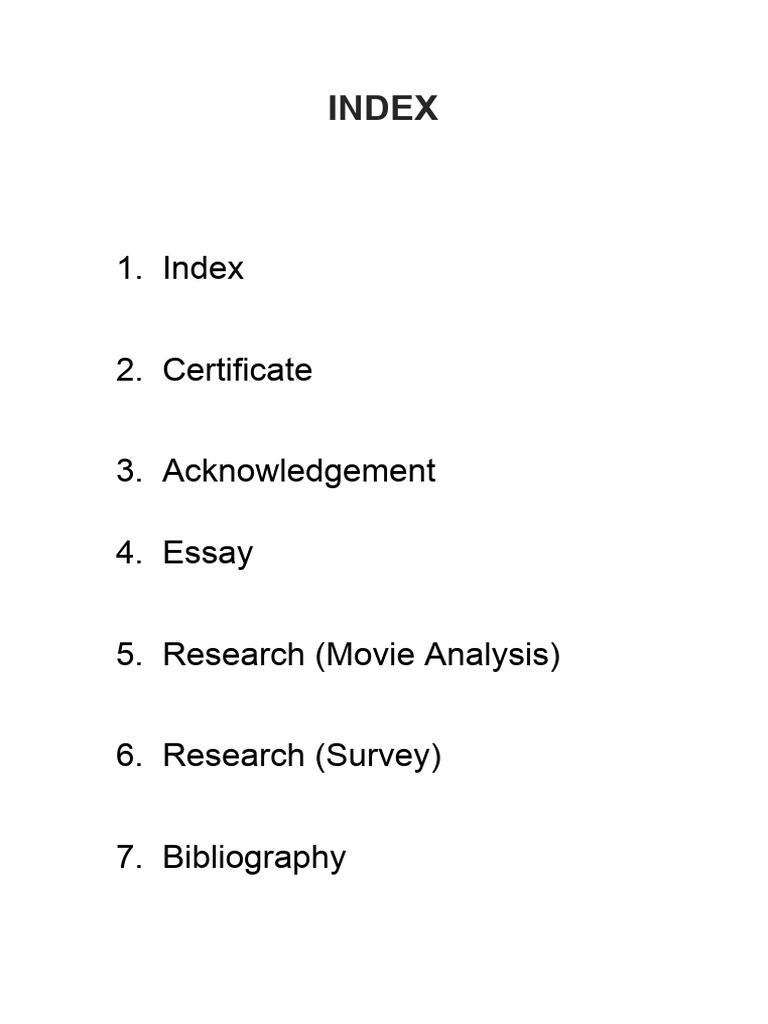Viewport: 768px width, 1024px height.
Task: Click the word Movie in the fifth entry
Action: pos(370,654)
